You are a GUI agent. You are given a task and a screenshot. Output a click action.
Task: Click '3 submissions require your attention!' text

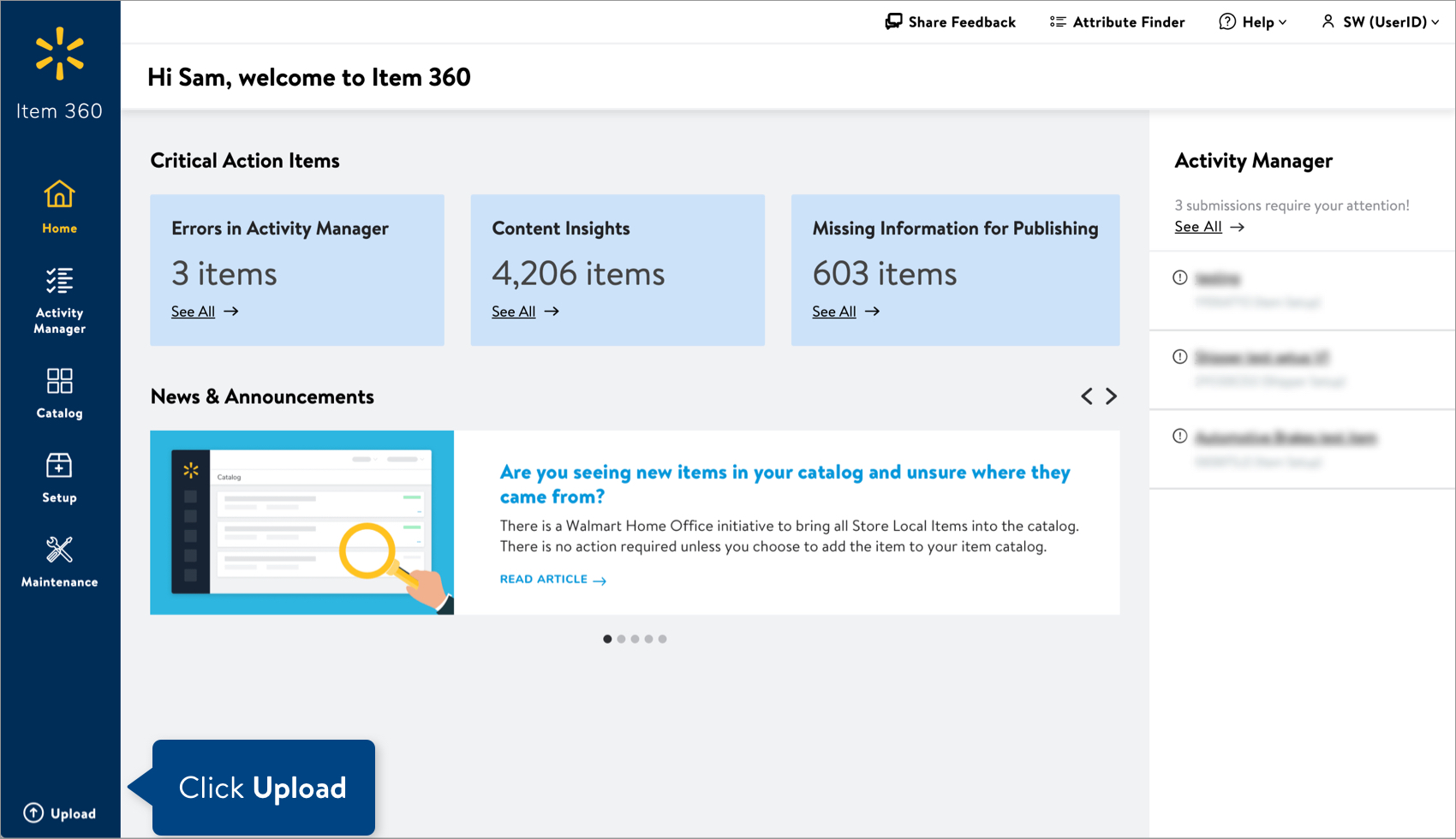[1292, 205]
